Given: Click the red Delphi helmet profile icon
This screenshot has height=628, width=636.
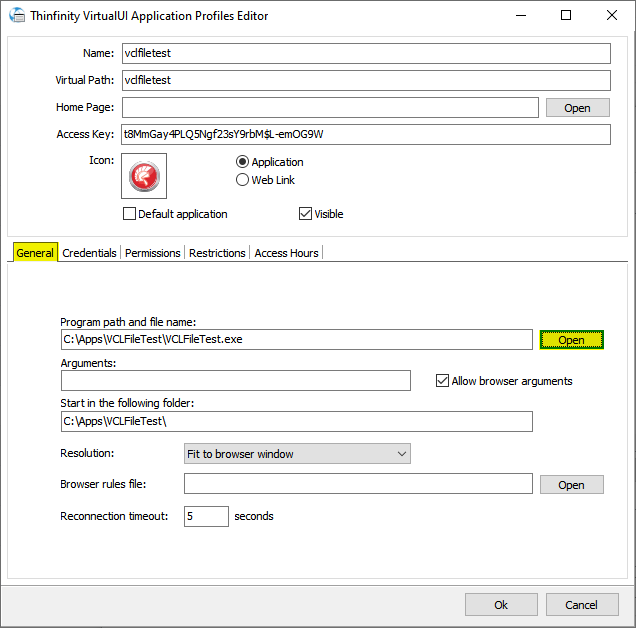Looking at the screenshot, I should (144, 176).
